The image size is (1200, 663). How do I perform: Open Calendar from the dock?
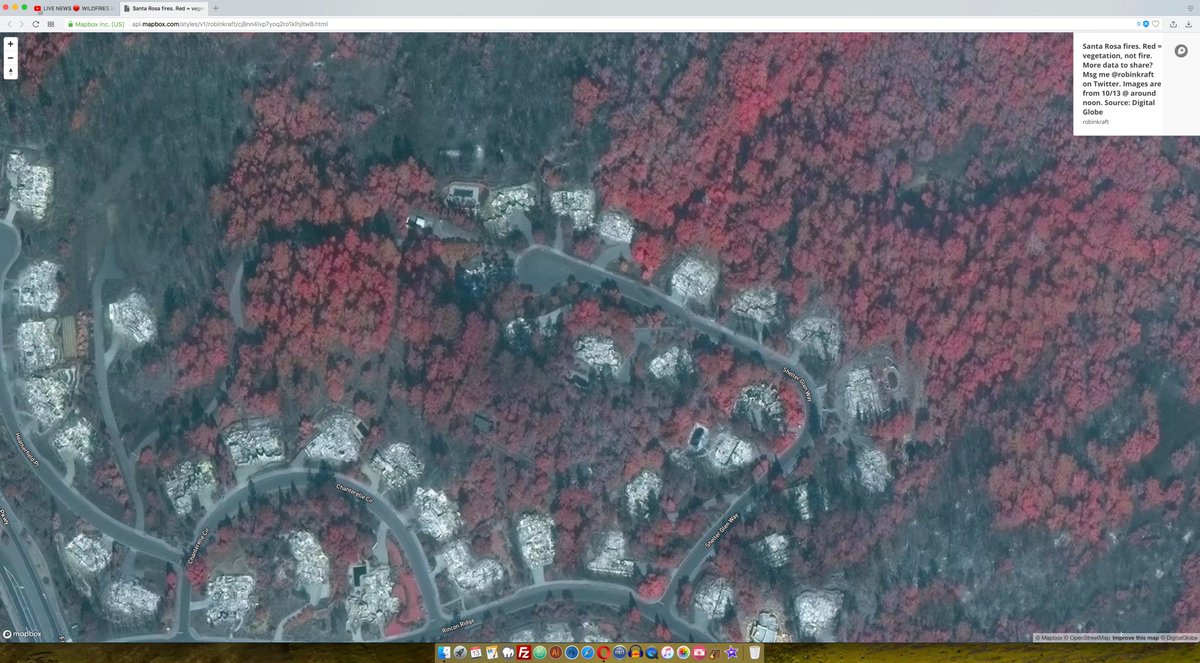click(475, 652)
